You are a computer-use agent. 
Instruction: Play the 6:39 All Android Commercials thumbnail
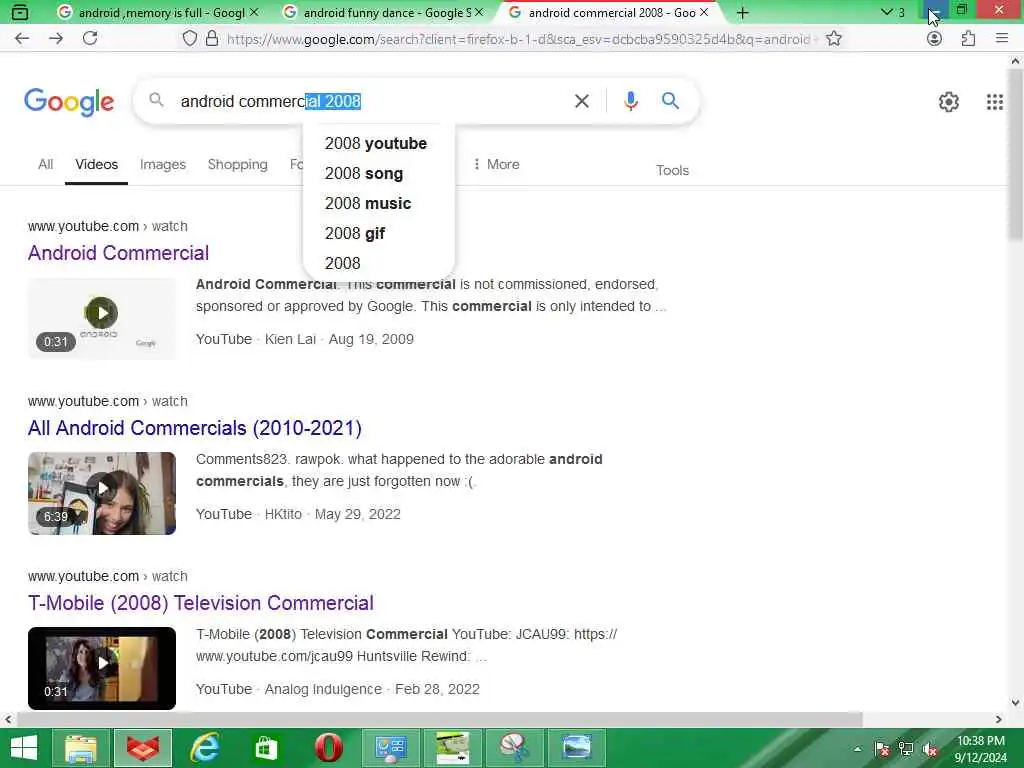[x=102, y=493]
